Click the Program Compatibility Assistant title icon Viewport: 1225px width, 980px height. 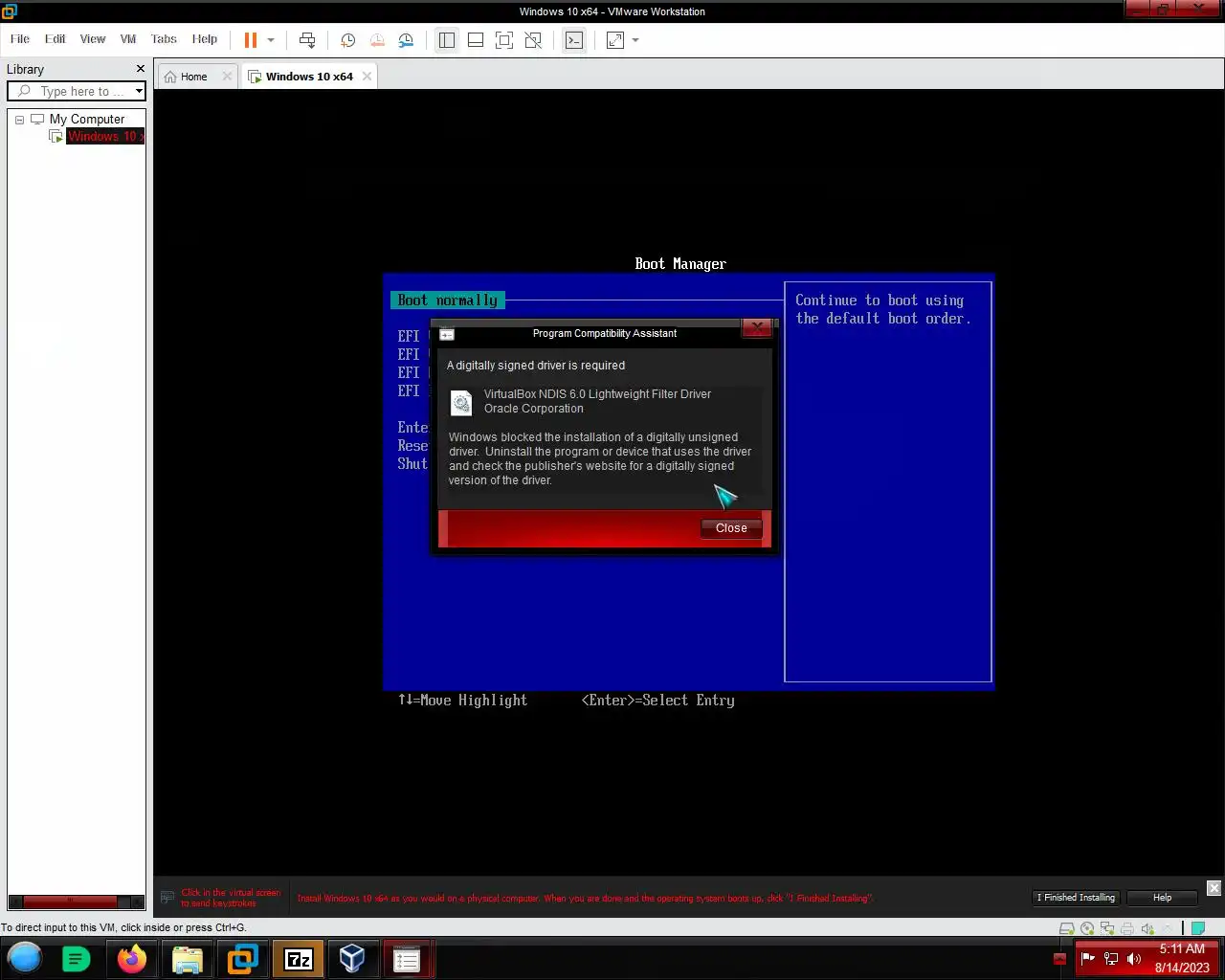tap(447, 334)
